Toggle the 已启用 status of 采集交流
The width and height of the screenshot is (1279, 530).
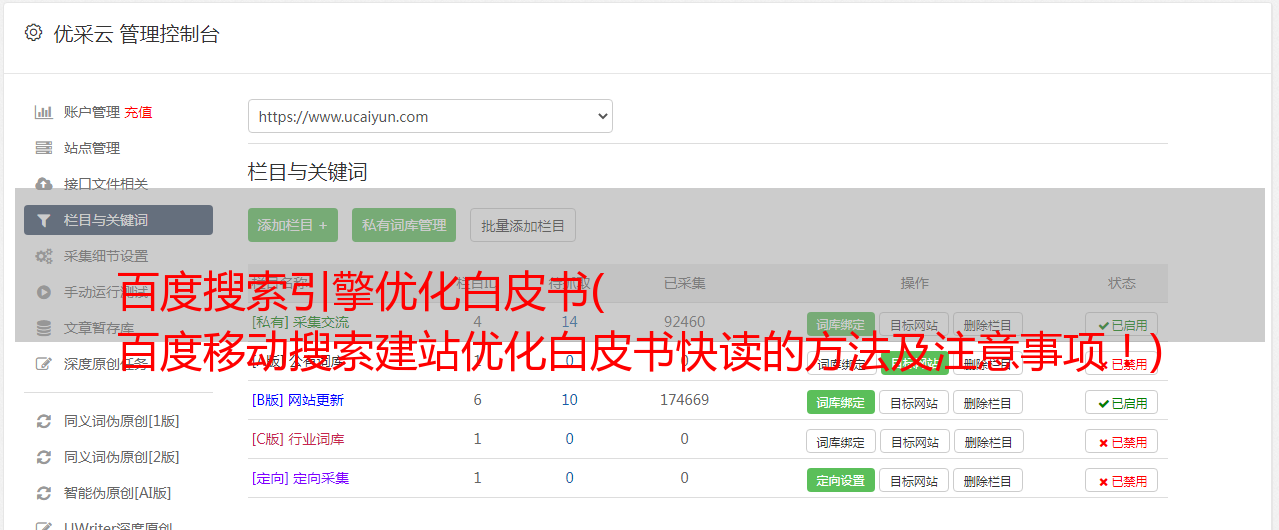[1122, 324]
